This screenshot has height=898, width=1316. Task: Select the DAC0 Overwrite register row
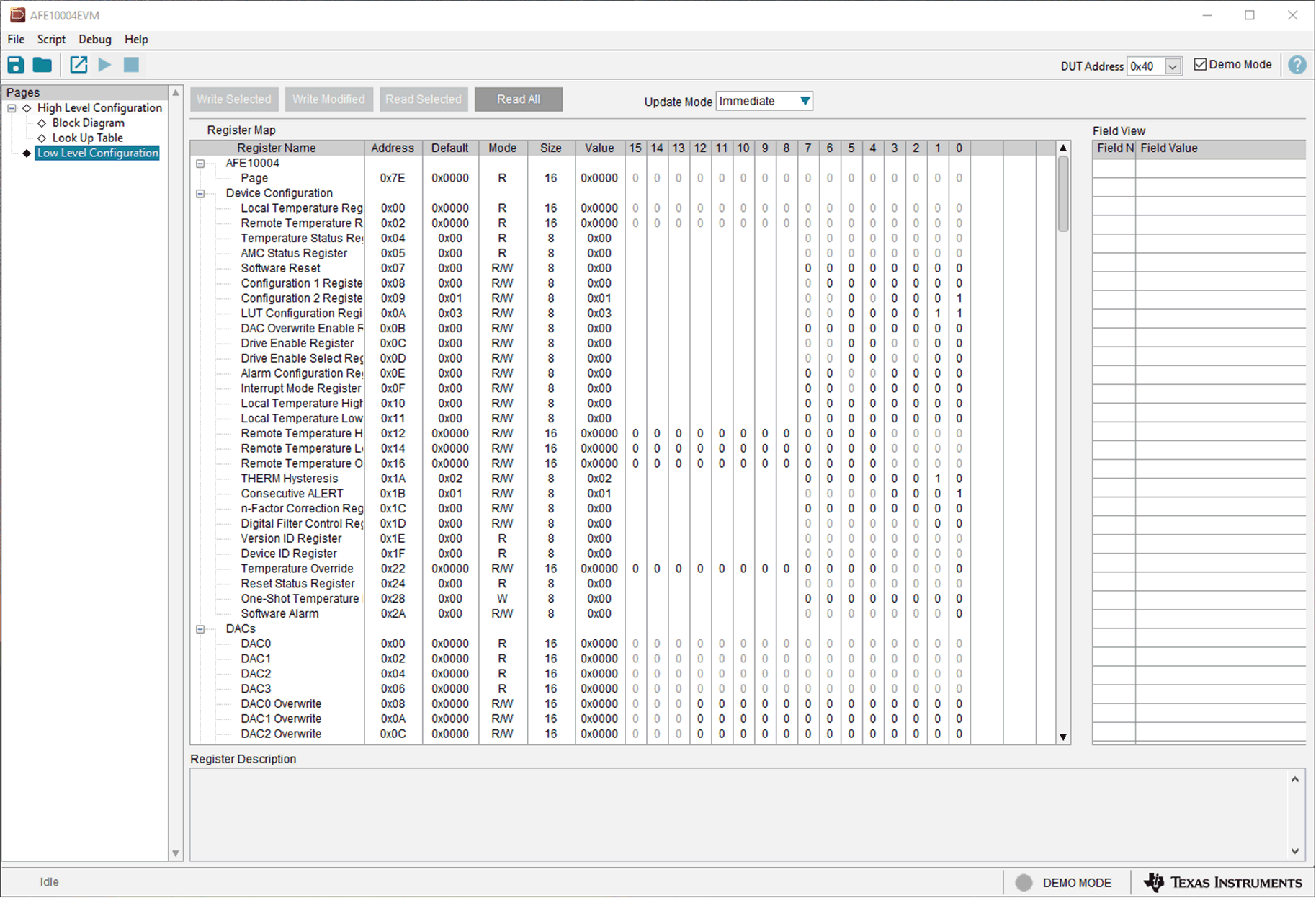click(280, 703)
